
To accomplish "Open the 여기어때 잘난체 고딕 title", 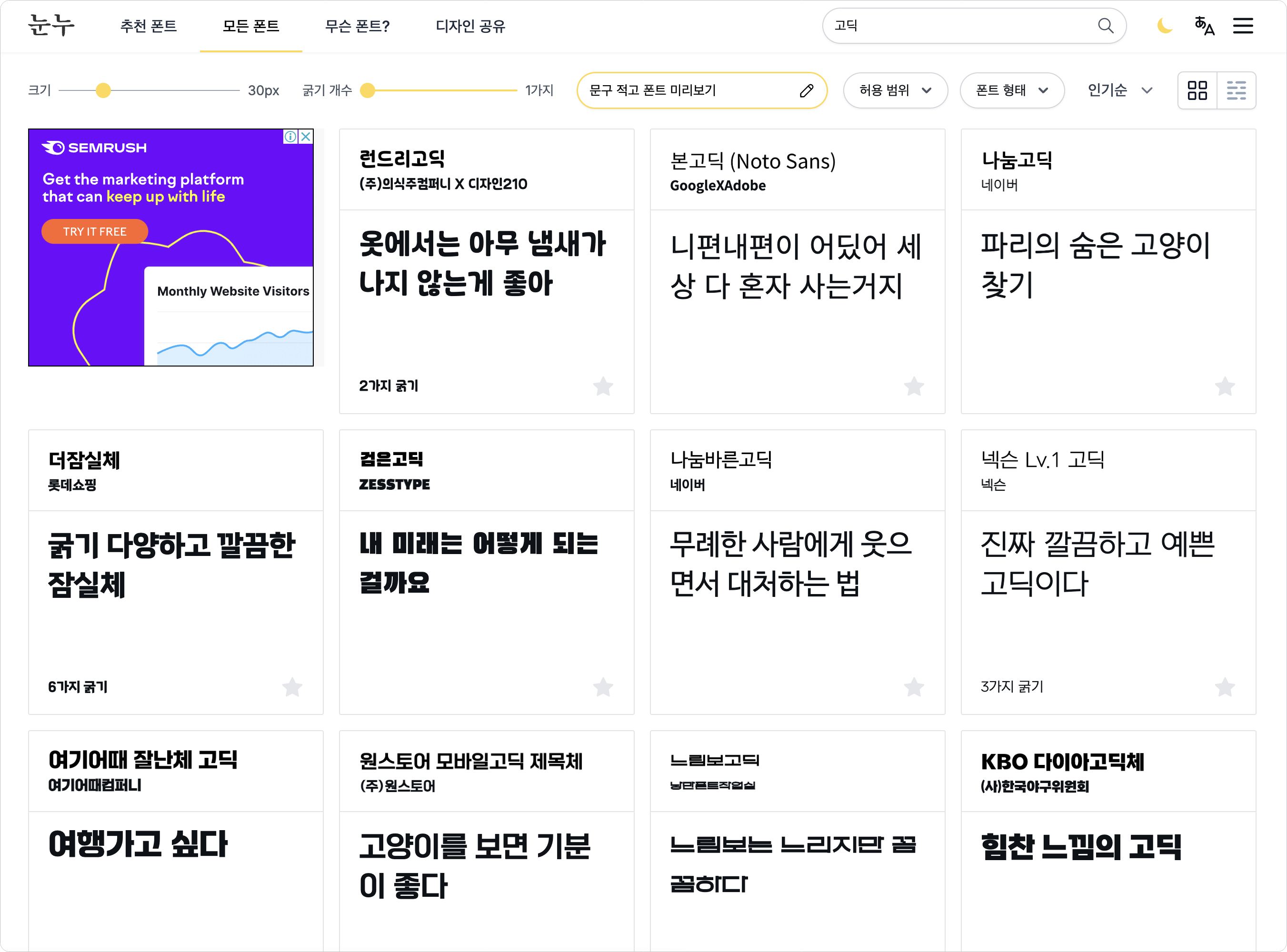I will point(143,761).
